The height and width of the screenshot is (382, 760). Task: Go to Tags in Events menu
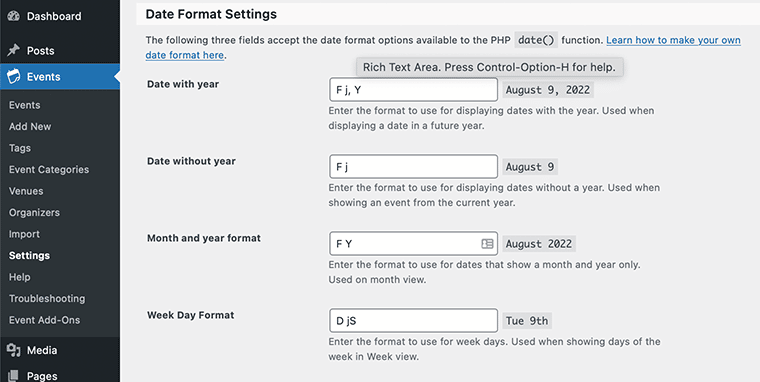tap(20, 148)
